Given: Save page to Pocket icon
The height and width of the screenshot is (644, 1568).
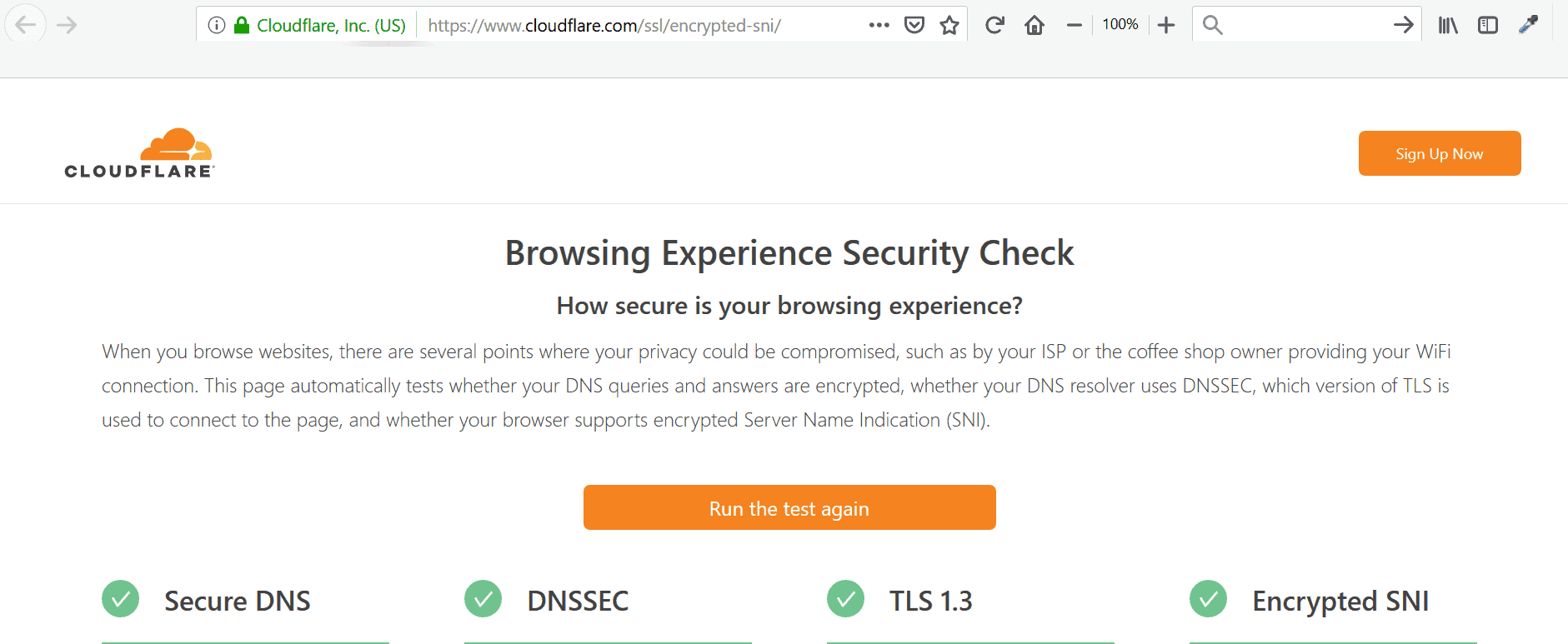Looking at the screenshot, I should (x=914, y=25).
